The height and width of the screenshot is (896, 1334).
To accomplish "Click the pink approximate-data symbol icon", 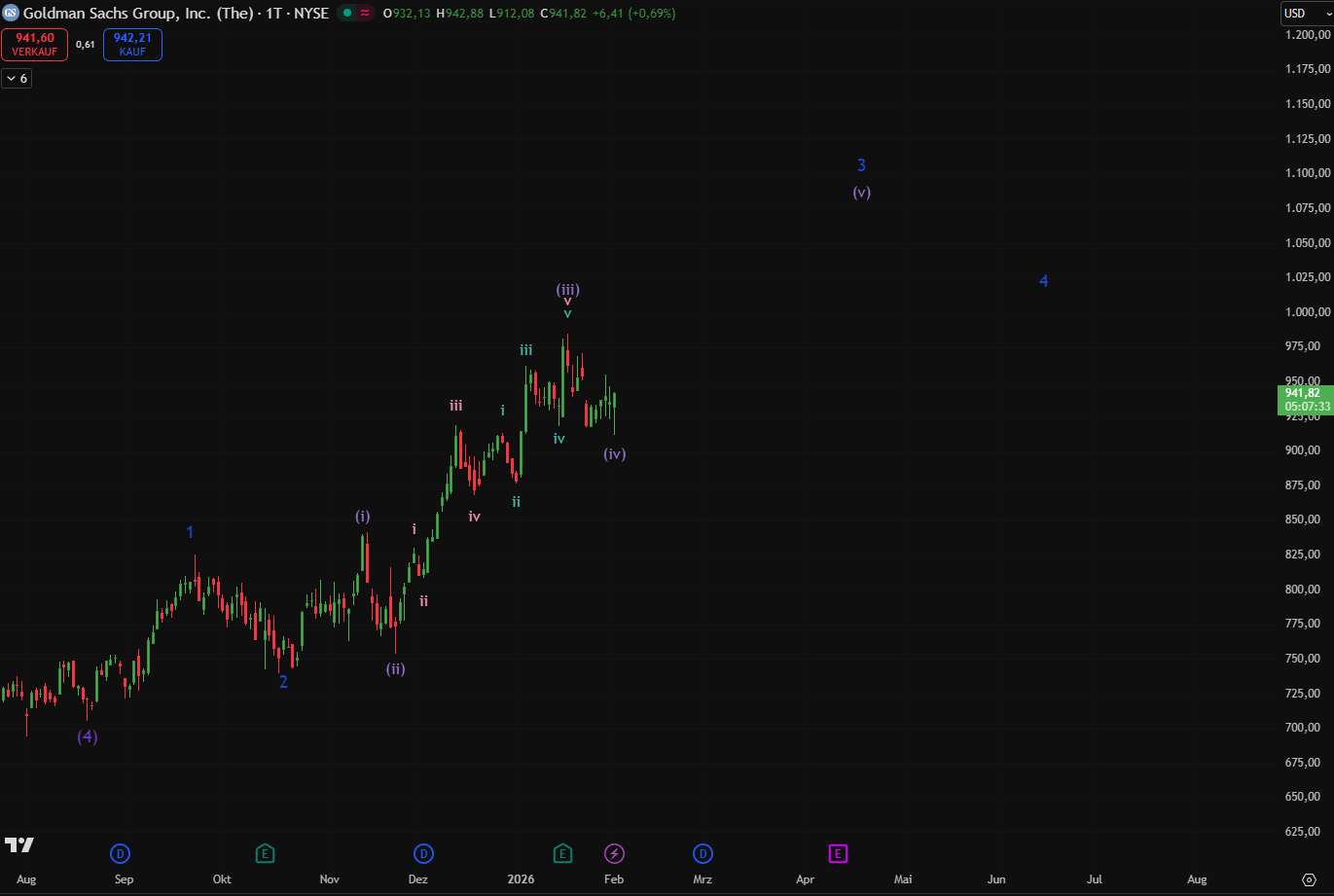I will [x=365, y=14].
